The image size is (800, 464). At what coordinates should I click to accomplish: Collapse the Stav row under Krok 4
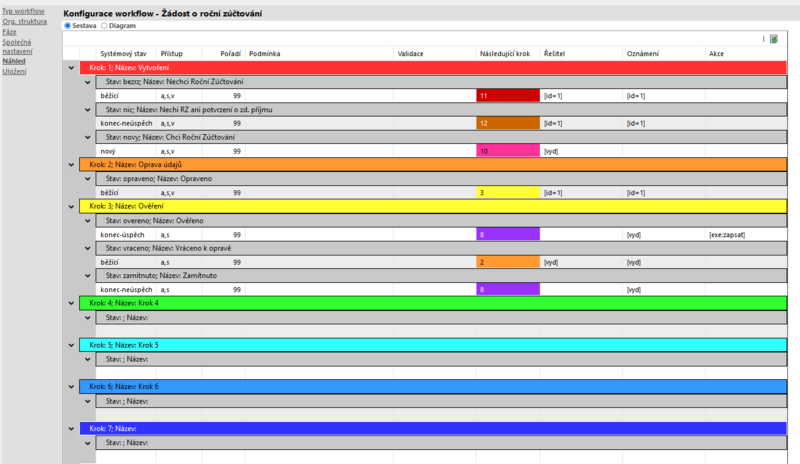pos(88,318)
